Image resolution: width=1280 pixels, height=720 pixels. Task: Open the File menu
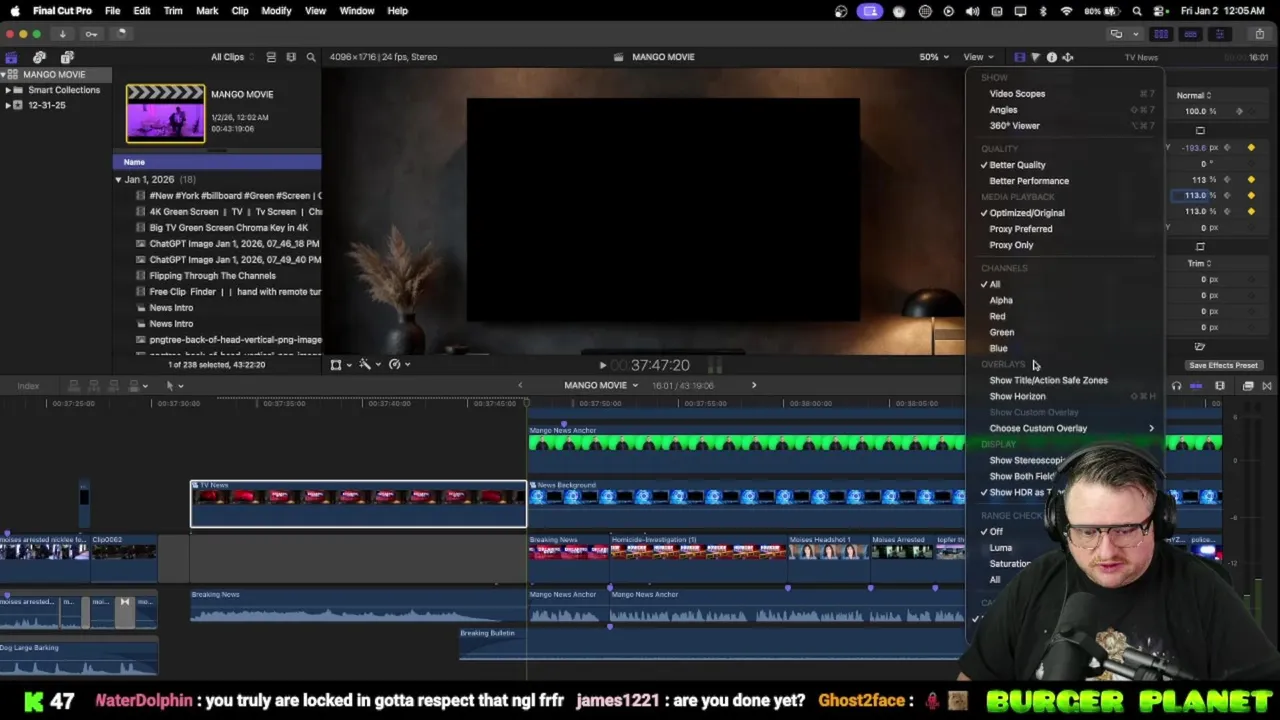click(113, 11)
